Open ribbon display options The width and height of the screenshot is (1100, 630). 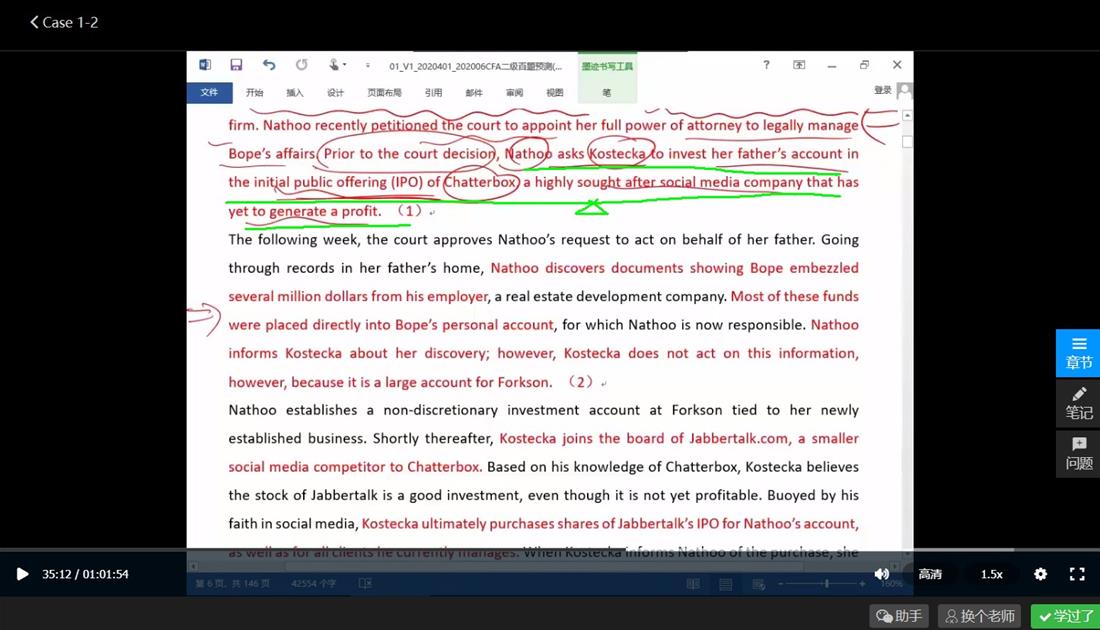pos(799,65)
